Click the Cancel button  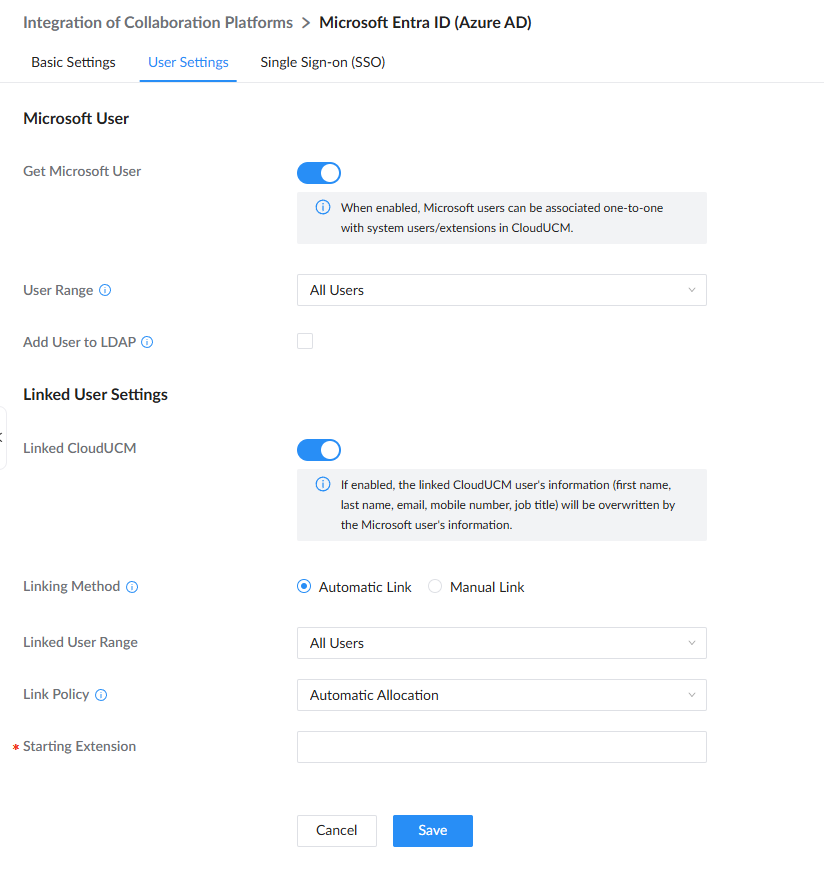click(337, 831)
